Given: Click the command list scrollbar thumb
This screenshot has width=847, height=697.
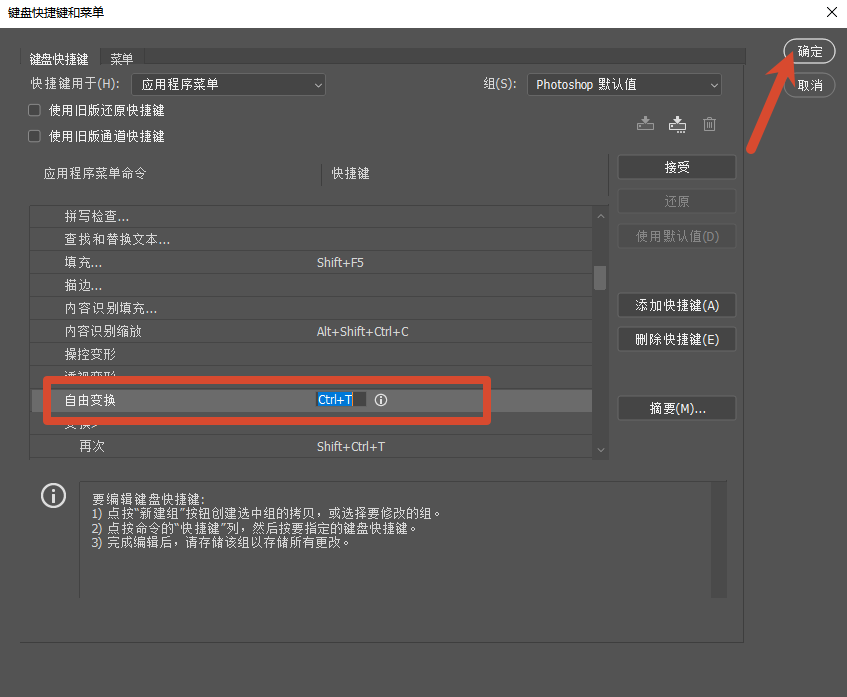Looking at the screenshot, I should pos(600,278).
